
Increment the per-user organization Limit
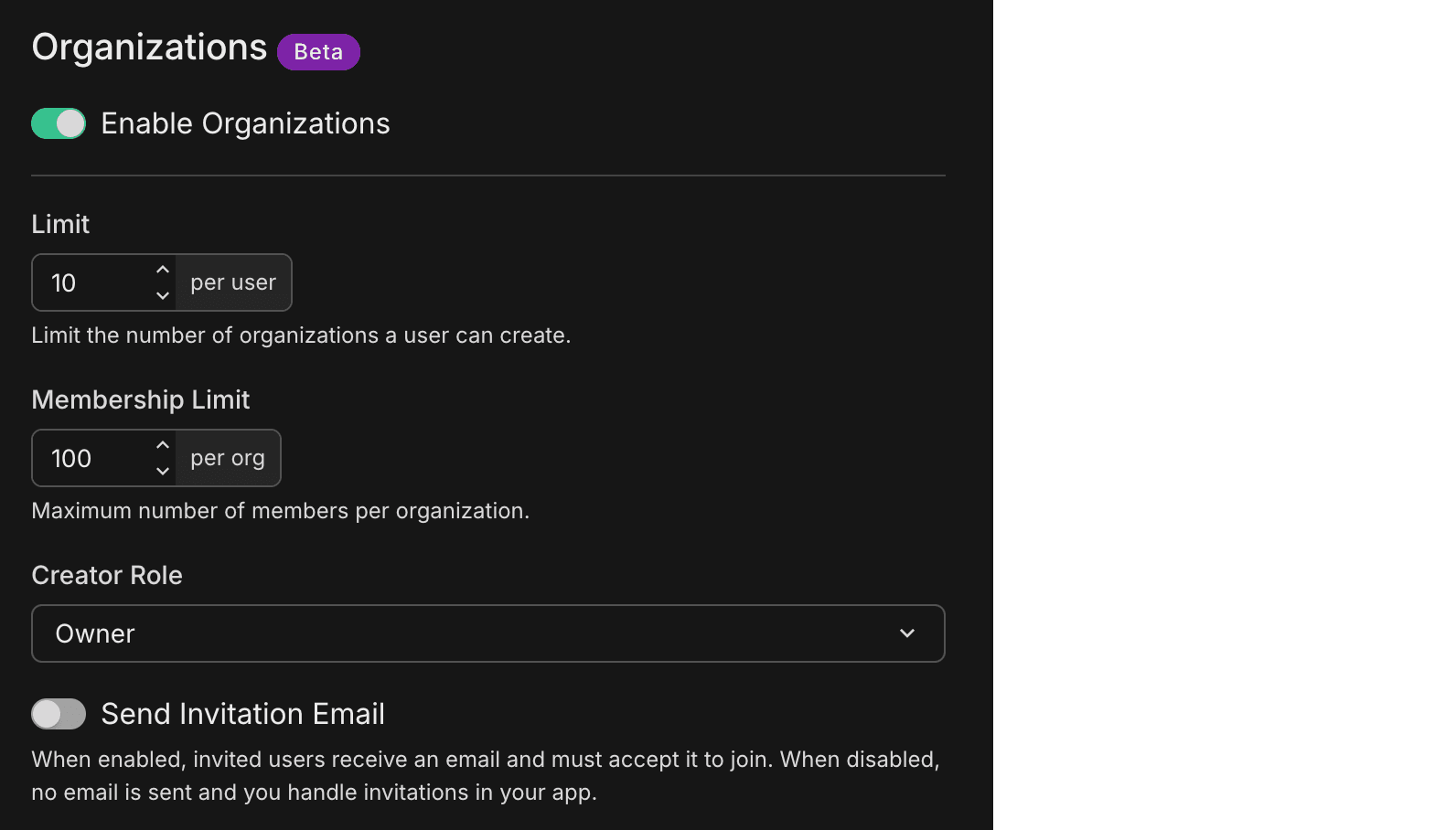[162, 269]
